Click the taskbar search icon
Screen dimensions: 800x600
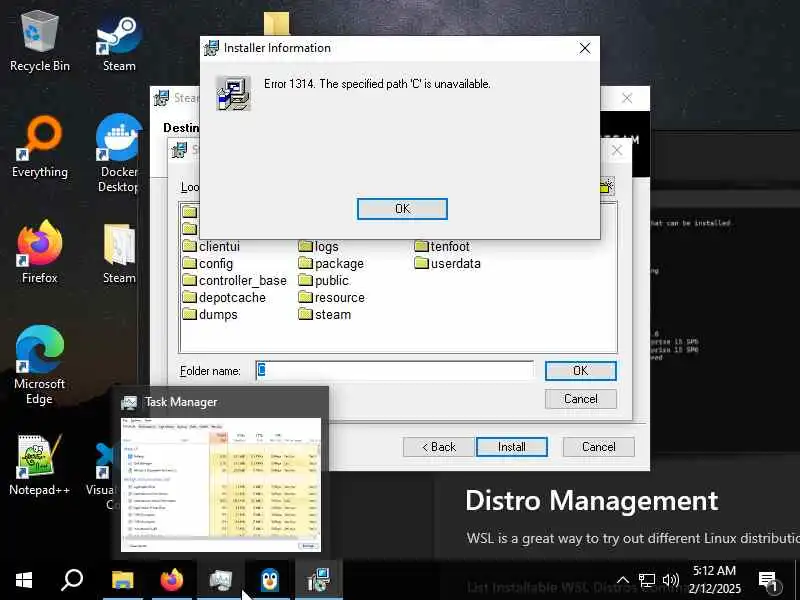tap(72, 580)
